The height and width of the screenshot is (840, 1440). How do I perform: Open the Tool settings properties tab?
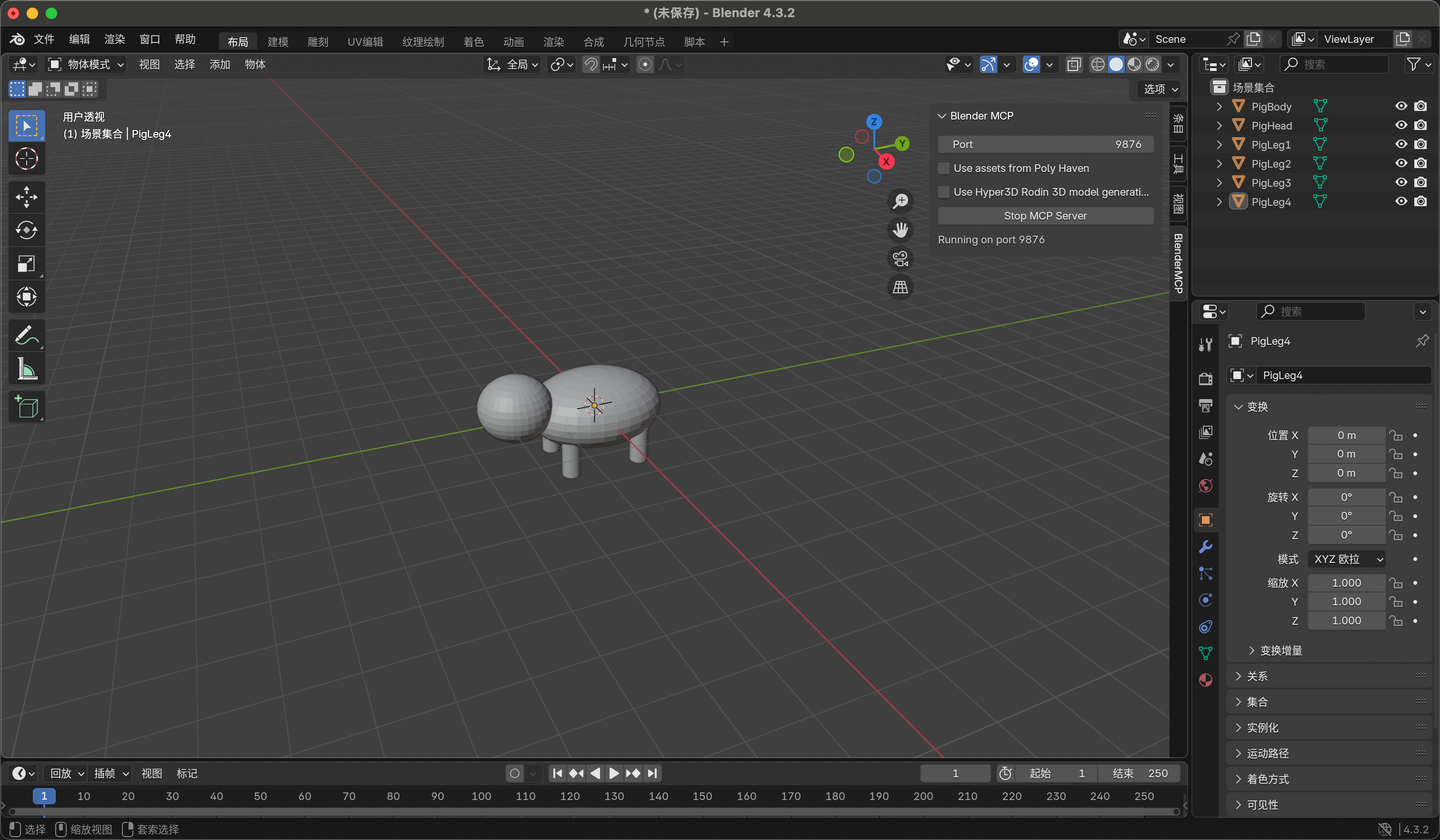click(x=1206, y=345)
